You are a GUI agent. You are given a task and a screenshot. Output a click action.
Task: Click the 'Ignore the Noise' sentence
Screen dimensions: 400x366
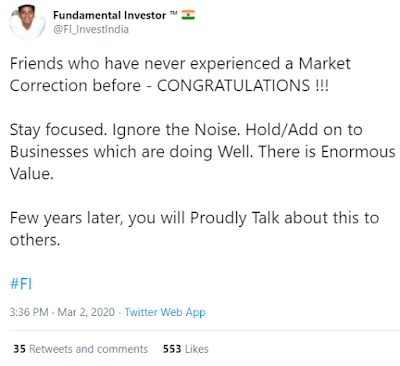[x=176, y=130]
